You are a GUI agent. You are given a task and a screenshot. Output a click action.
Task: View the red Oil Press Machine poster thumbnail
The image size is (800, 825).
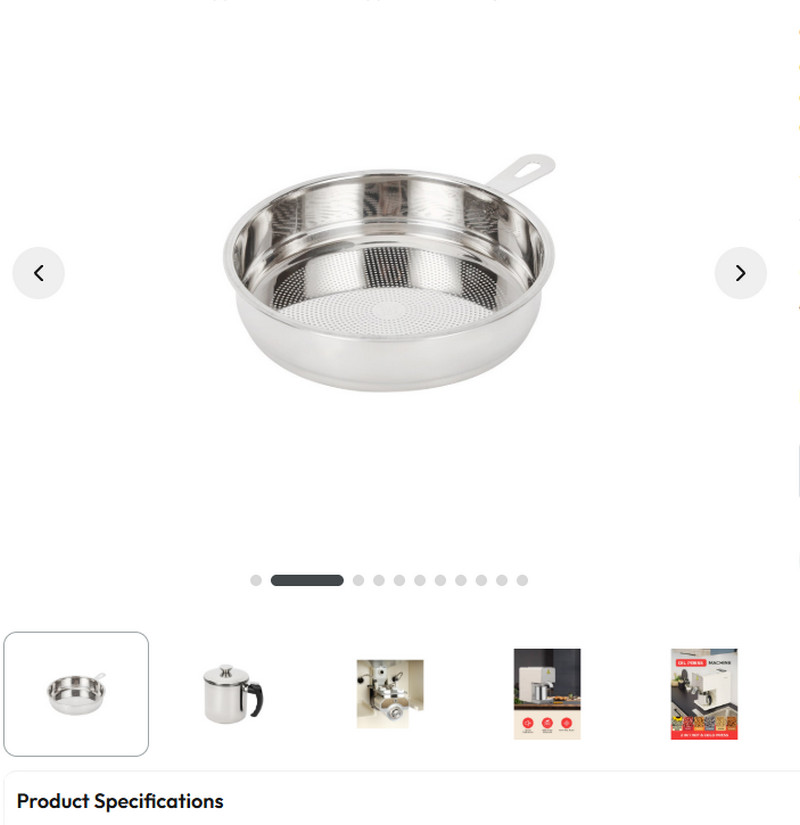(704, 694)
